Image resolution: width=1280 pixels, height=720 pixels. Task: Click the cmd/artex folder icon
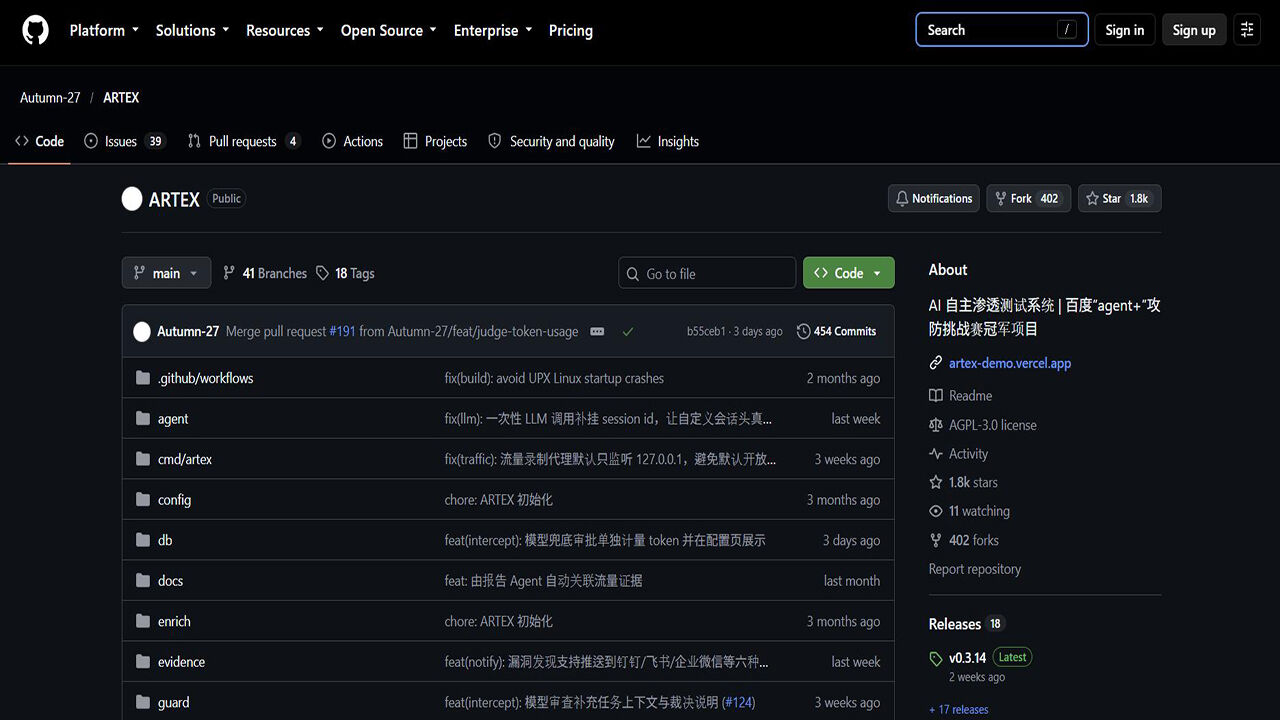point(143,459)
